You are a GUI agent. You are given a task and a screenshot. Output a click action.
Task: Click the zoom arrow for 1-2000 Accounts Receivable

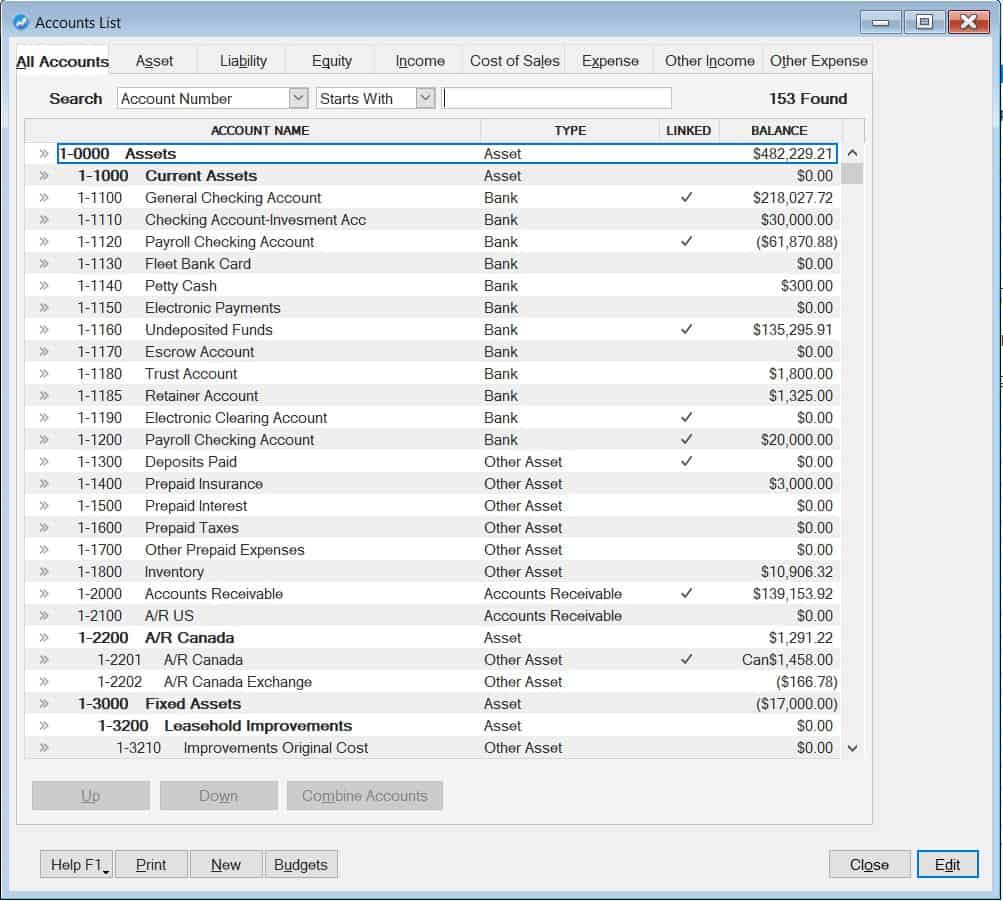click(x=43, y=594)
